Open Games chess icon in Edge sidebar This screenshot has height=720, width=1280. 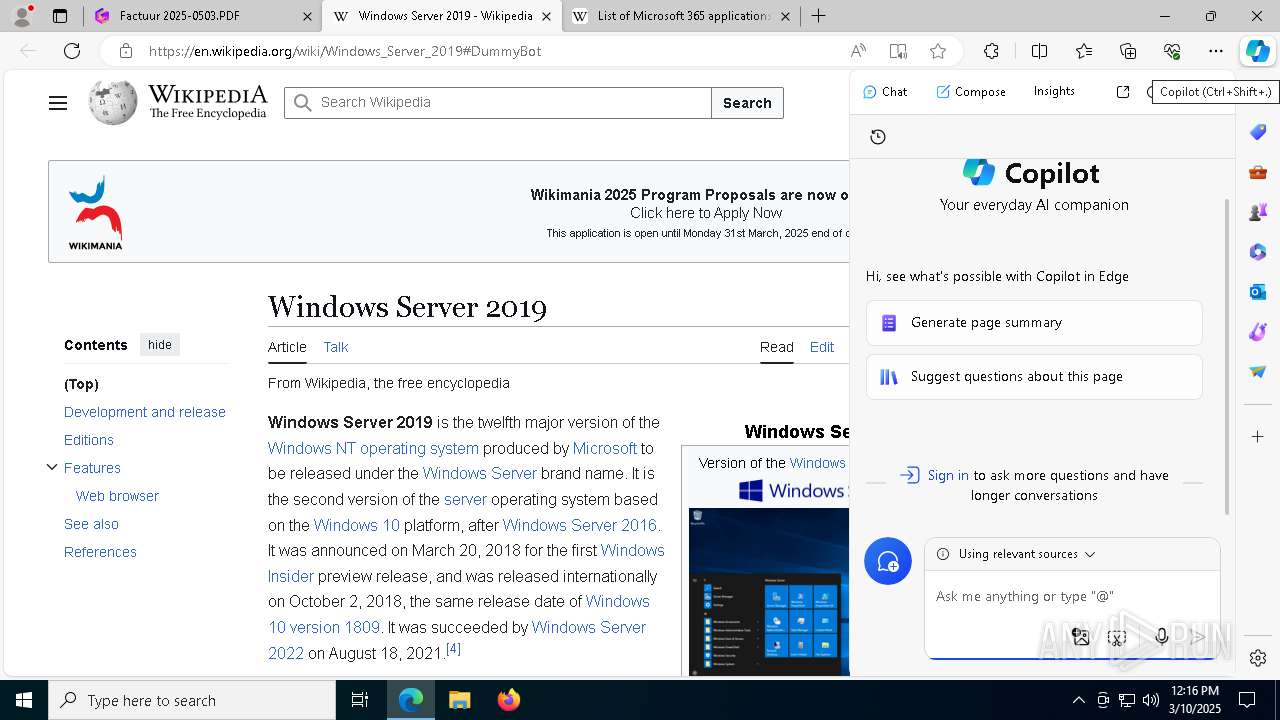(1258, 212)
